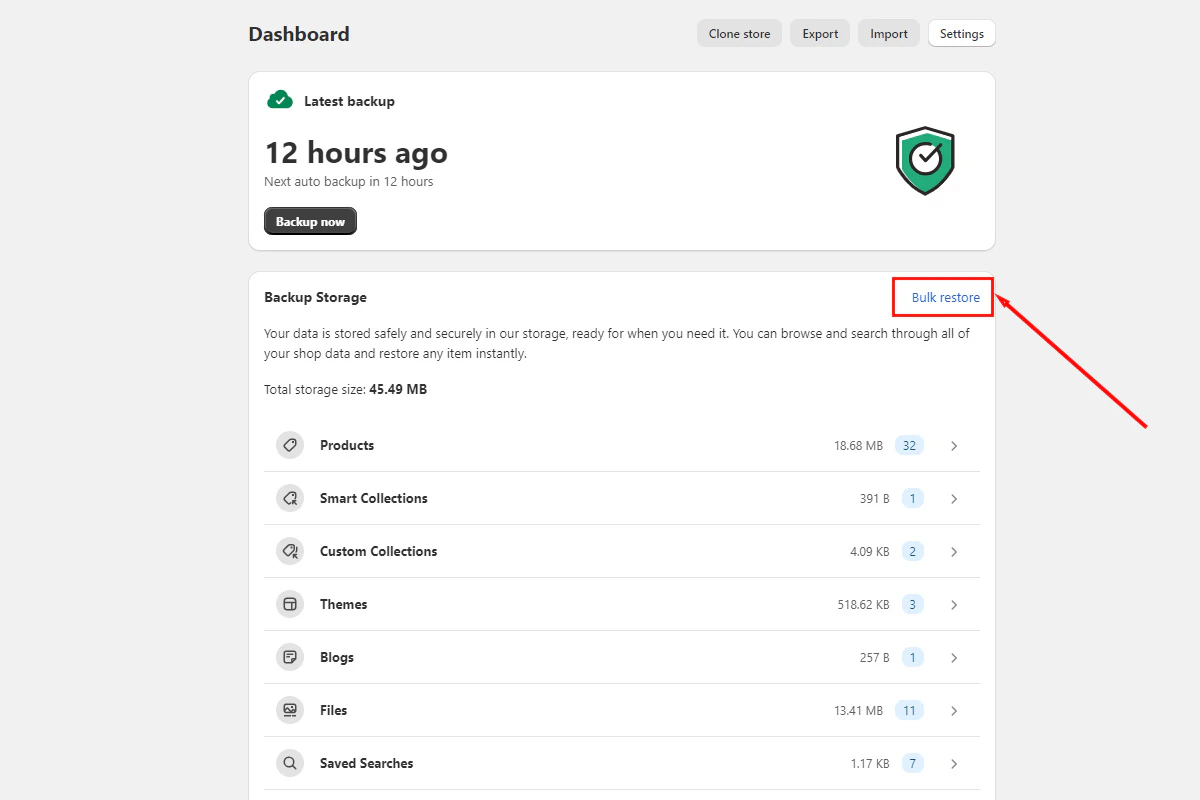Click the Products count badge showing 32
The height and width of the screenshot is (800, 1200).
[909, 445]
